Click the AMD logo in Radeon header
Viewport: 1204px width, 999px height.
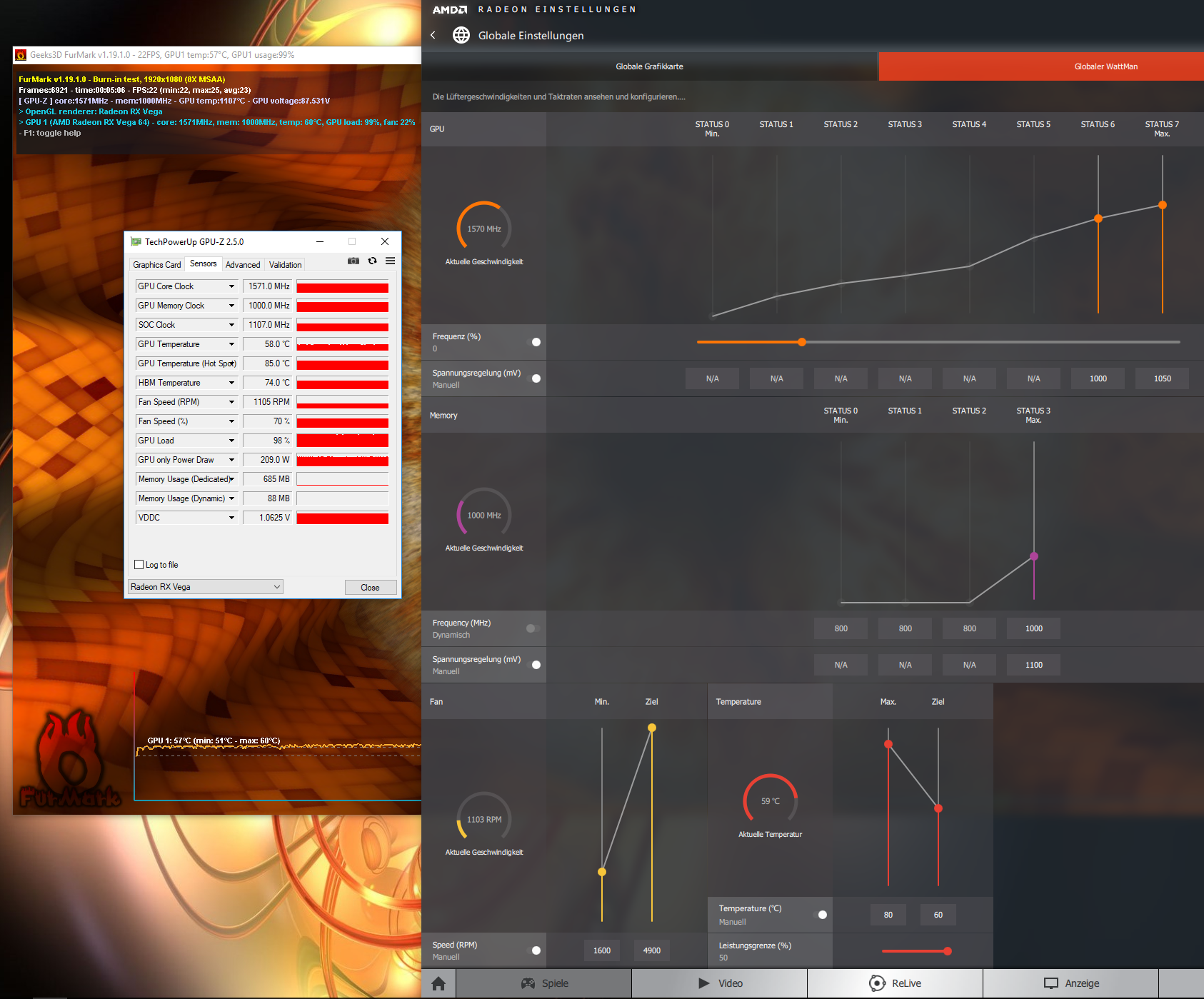(449, 10)
